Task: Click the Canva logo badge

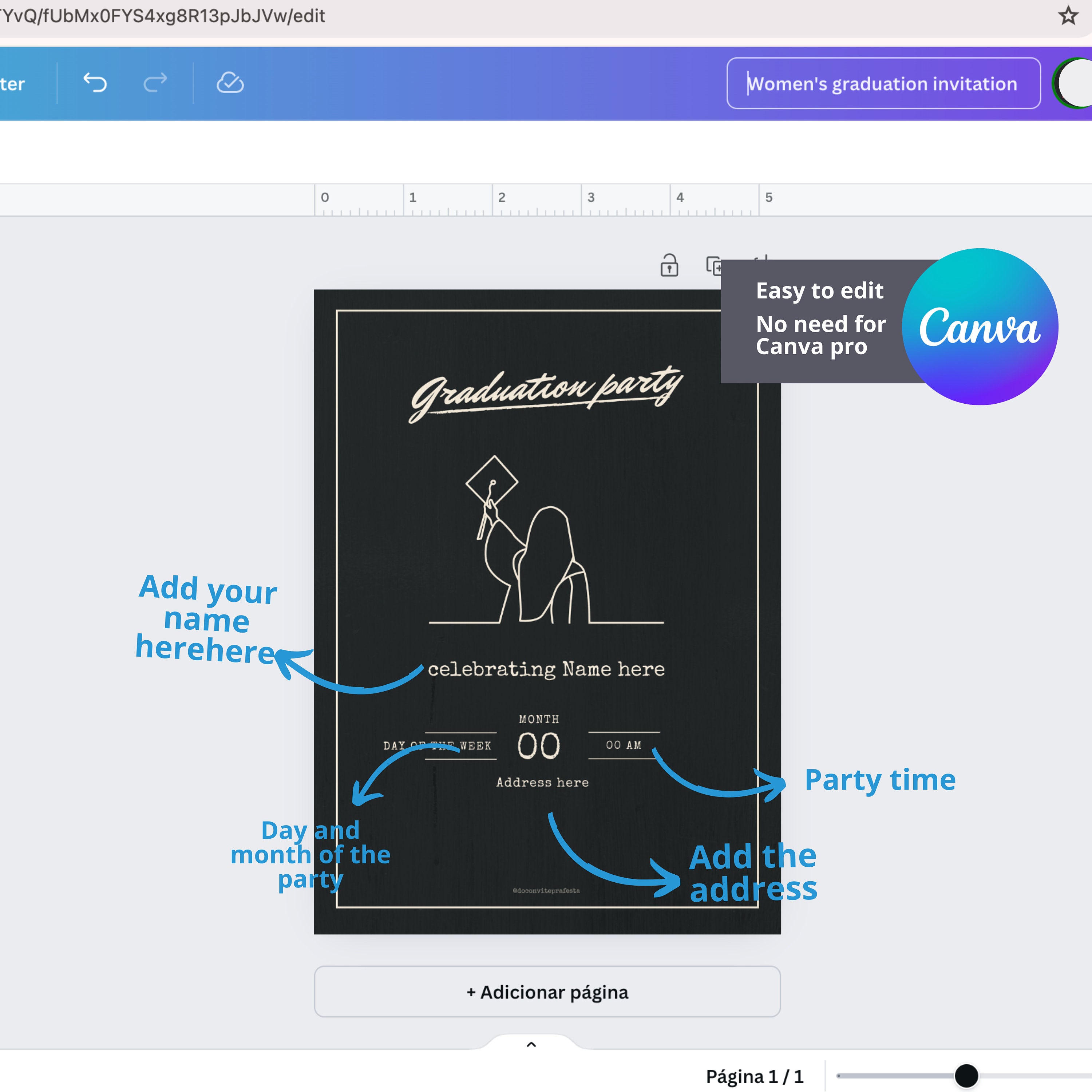Action: click(980, 326)
